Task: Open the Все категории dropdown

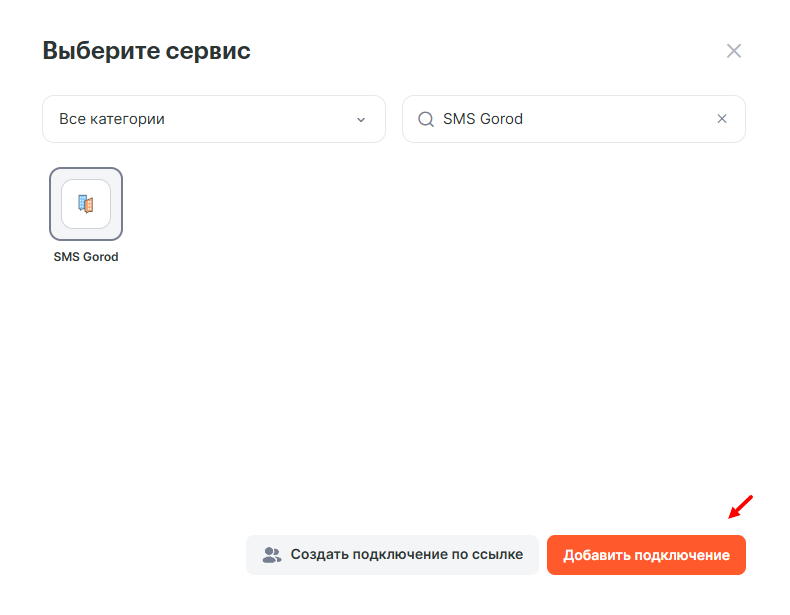Action: point(213,119)
